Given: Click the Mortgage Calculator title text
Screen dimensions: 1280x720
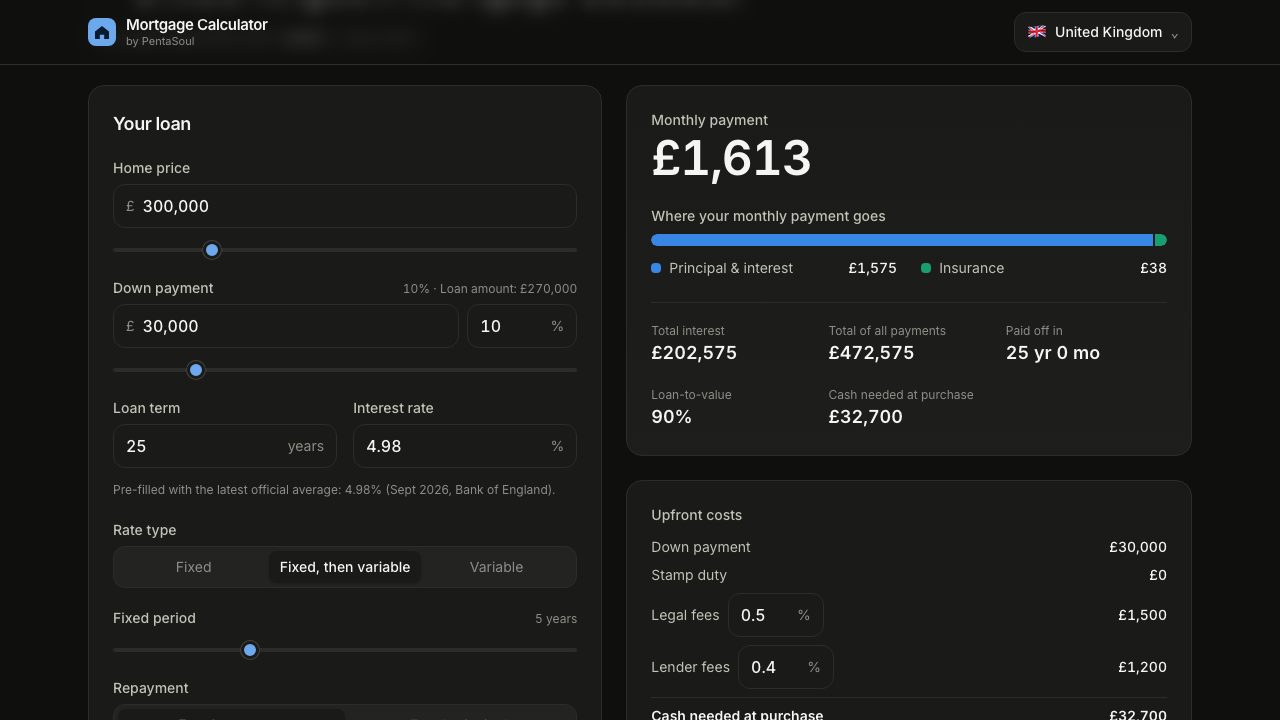Looking at the screenshot, I should (197, 24).
